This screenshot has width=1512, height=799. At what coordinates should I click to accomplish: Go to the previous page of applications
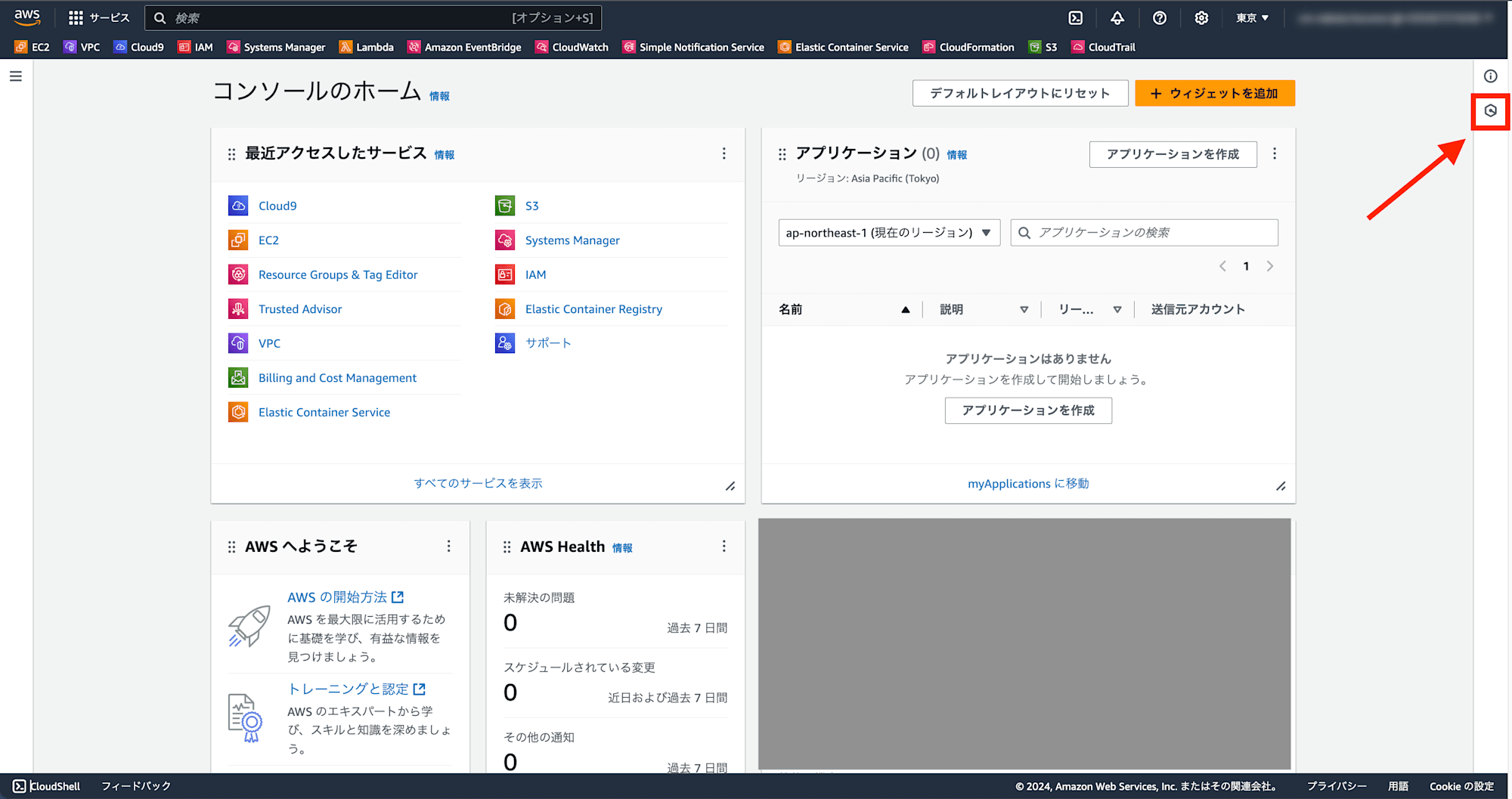click(1222, 266)
